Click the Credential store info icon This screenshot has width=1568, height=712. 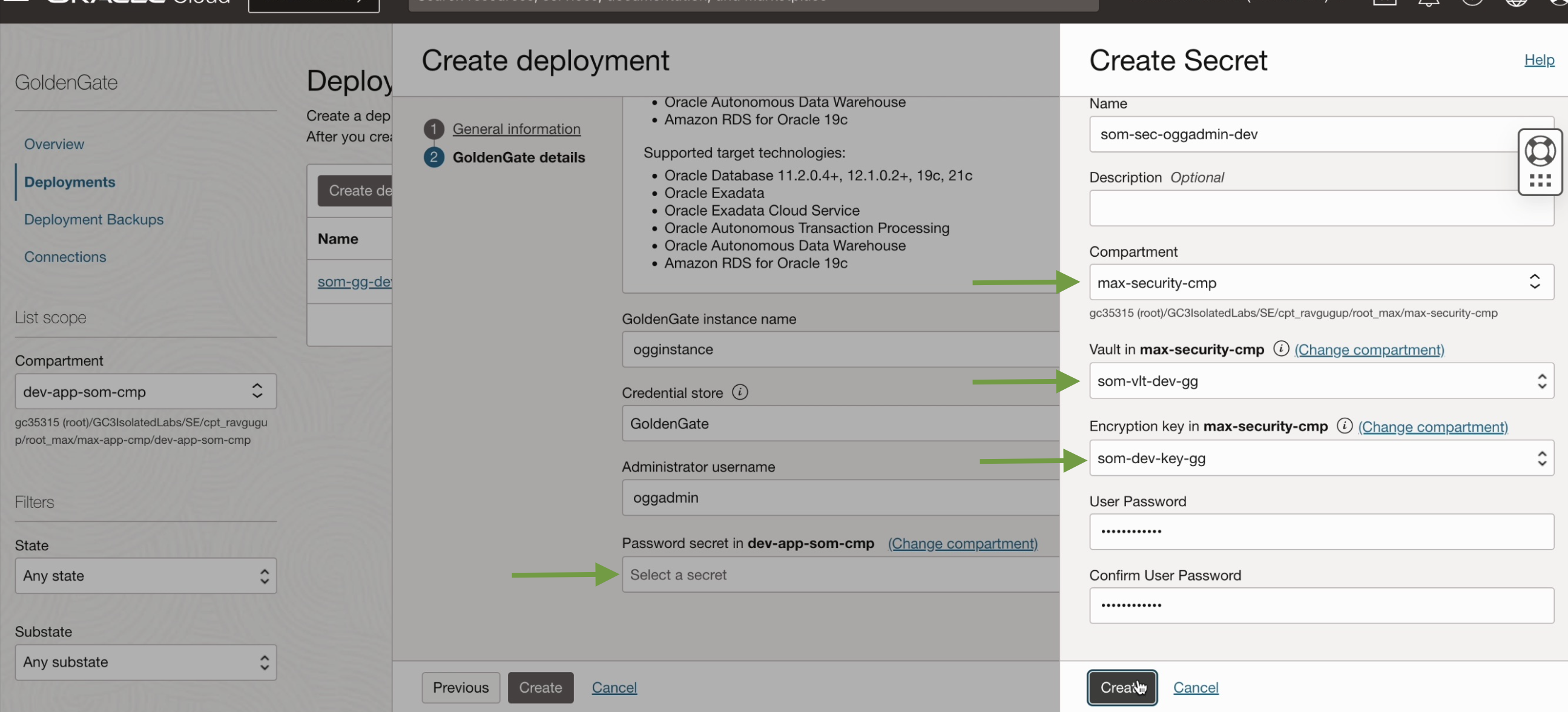(x=740, y=392)
